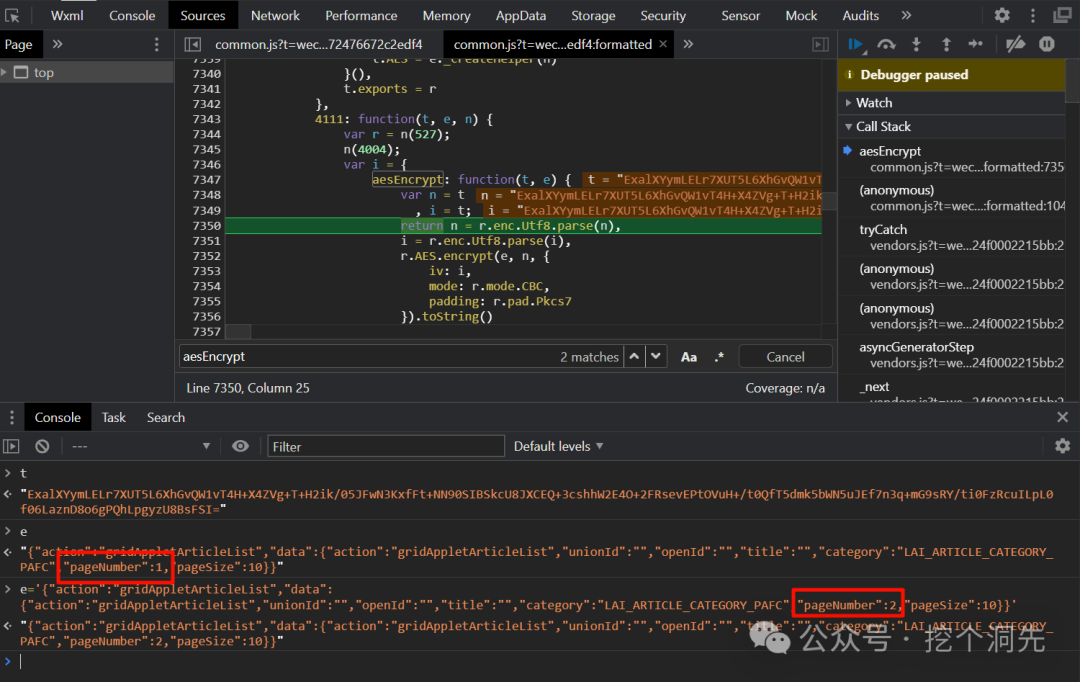1080x682 pixels.
Task: Step out of current function
Action: [x=946, y=44]
